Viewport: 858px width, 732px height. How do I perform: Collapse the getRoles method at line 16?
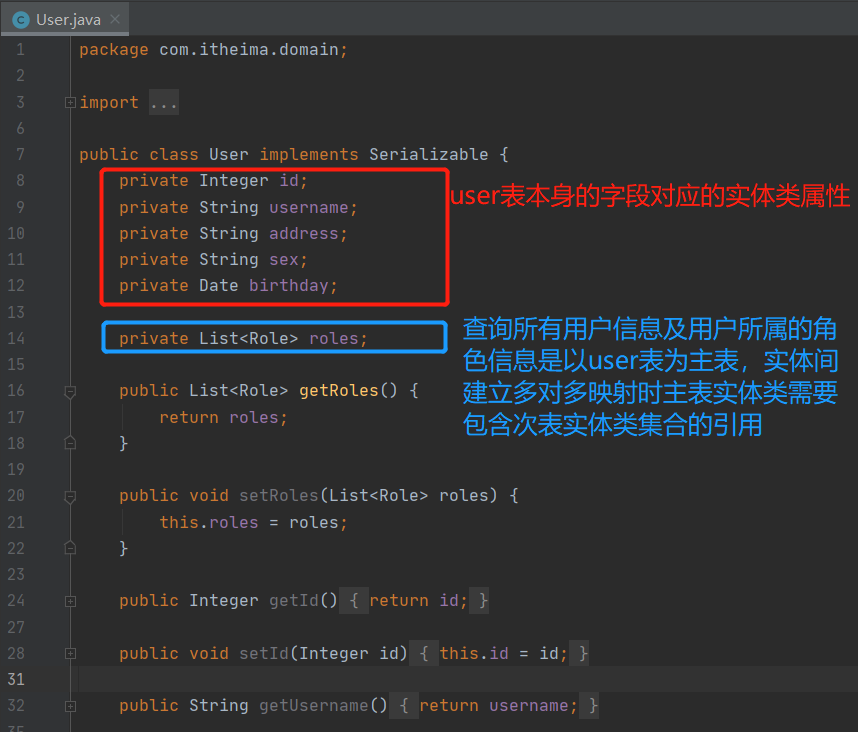click(x=70, y=391)
